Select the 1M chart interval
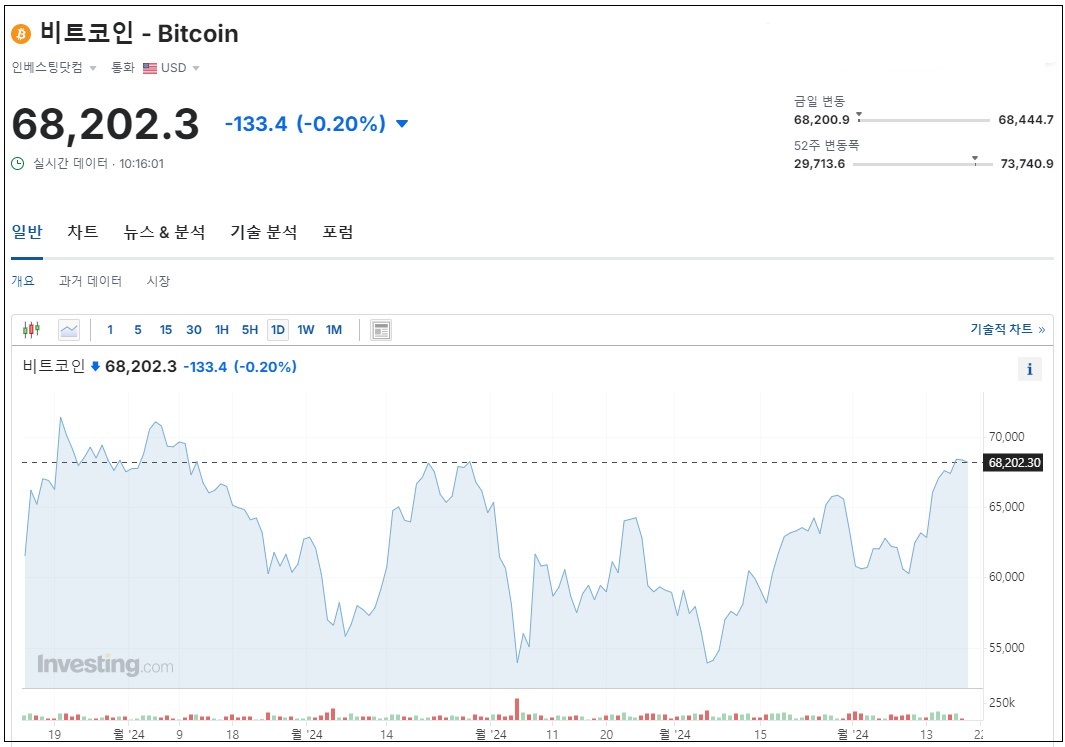The height and width of the screenshot is (747, 1065). (333, 330)
